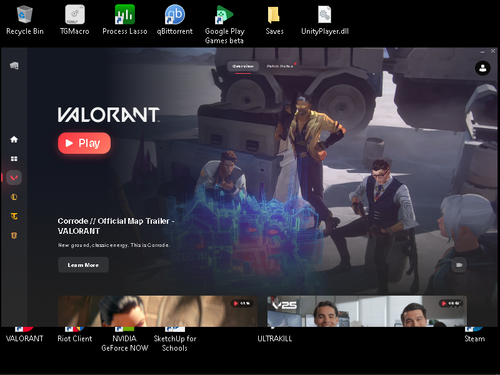Select the SketchUp for Schools shortcut label

175,343
